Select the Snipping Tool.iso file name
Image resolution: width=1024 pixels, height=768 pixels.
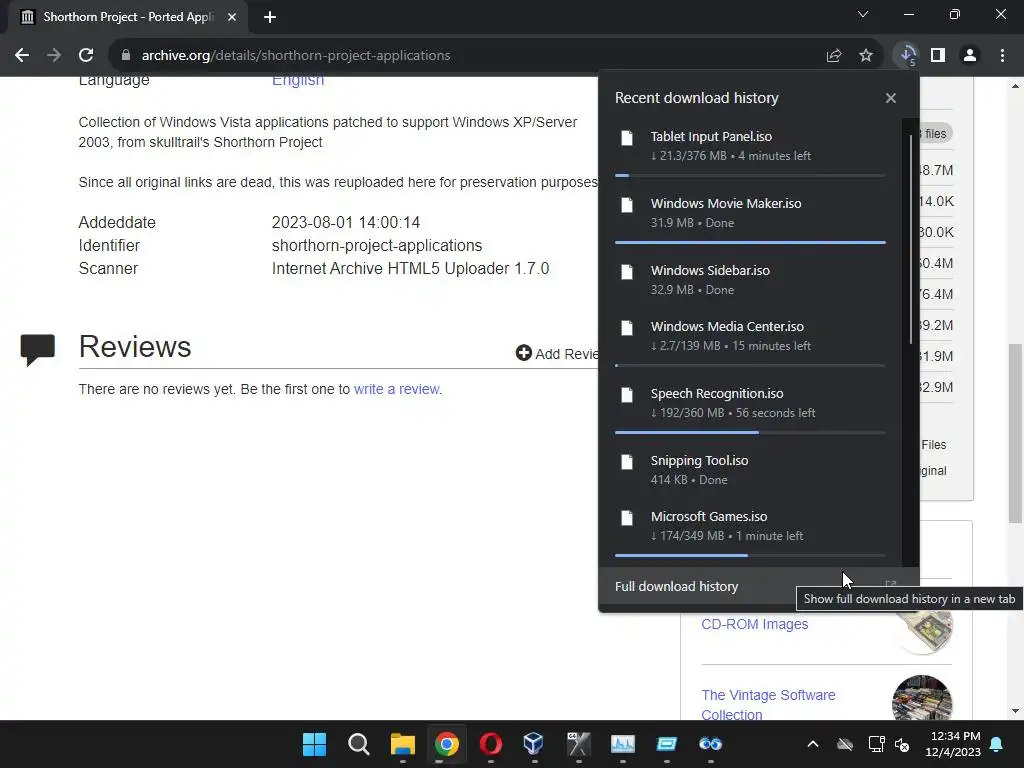[699, 460]
